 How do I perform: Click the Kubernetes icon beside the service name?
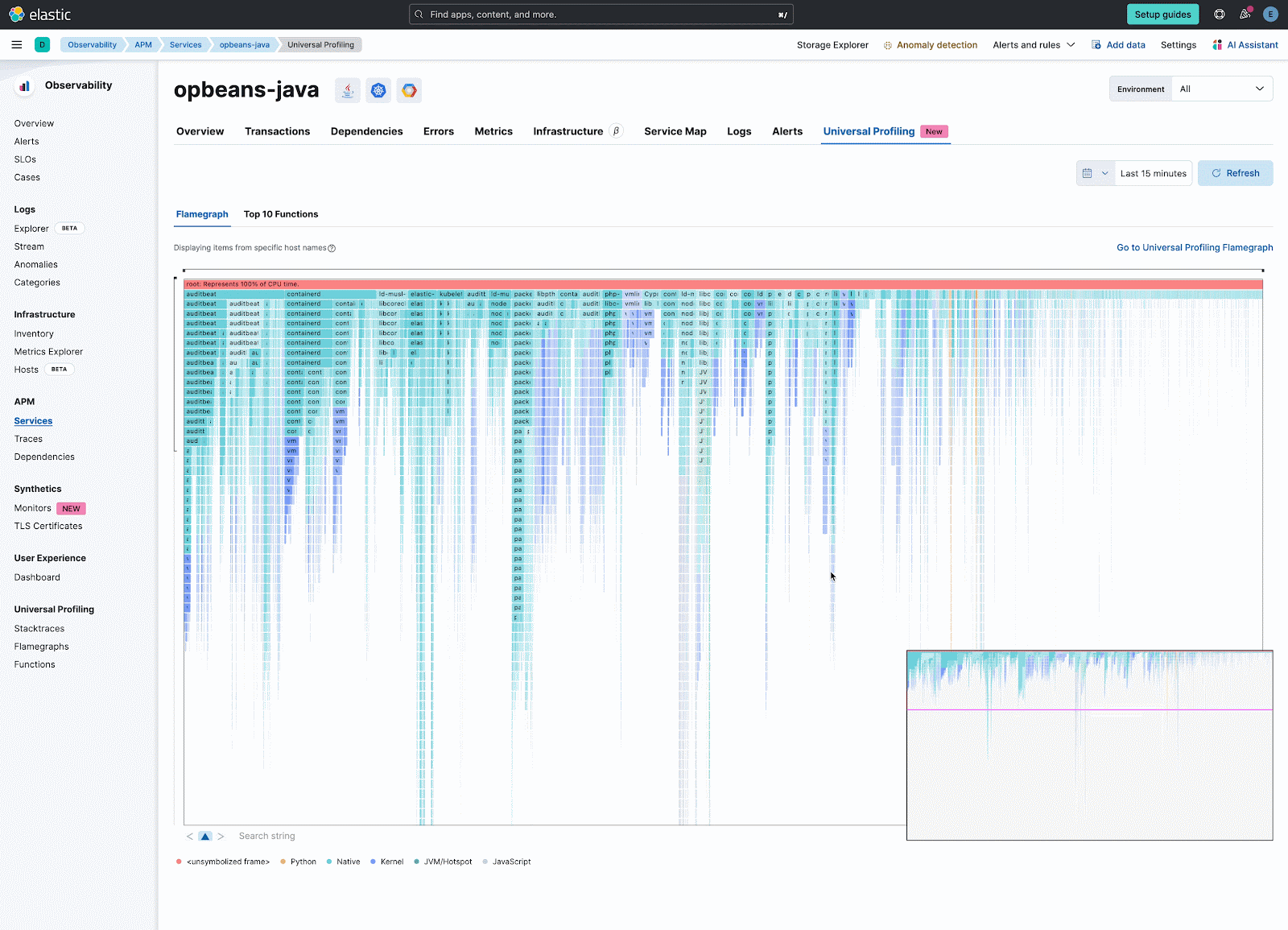378,90
